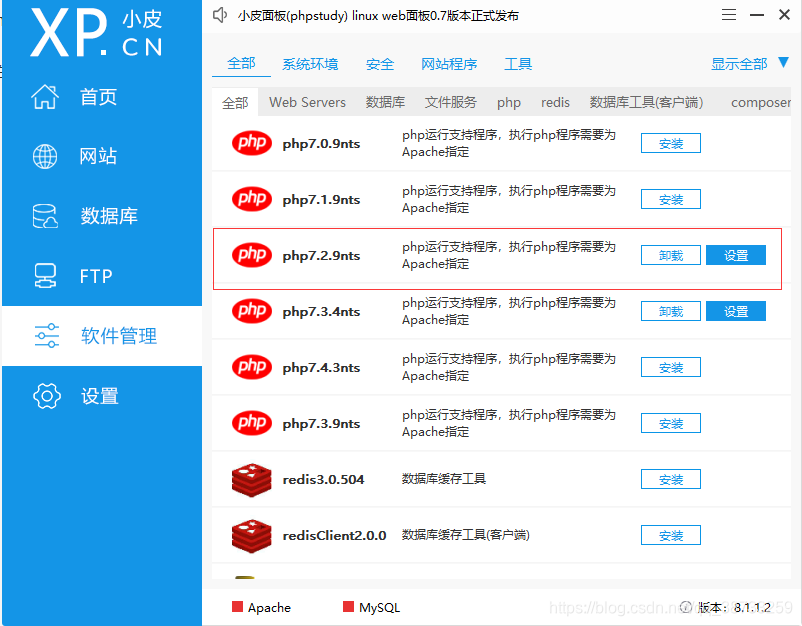Click the FTP server icon
This screenshot has height=626, width=802.
45,276
